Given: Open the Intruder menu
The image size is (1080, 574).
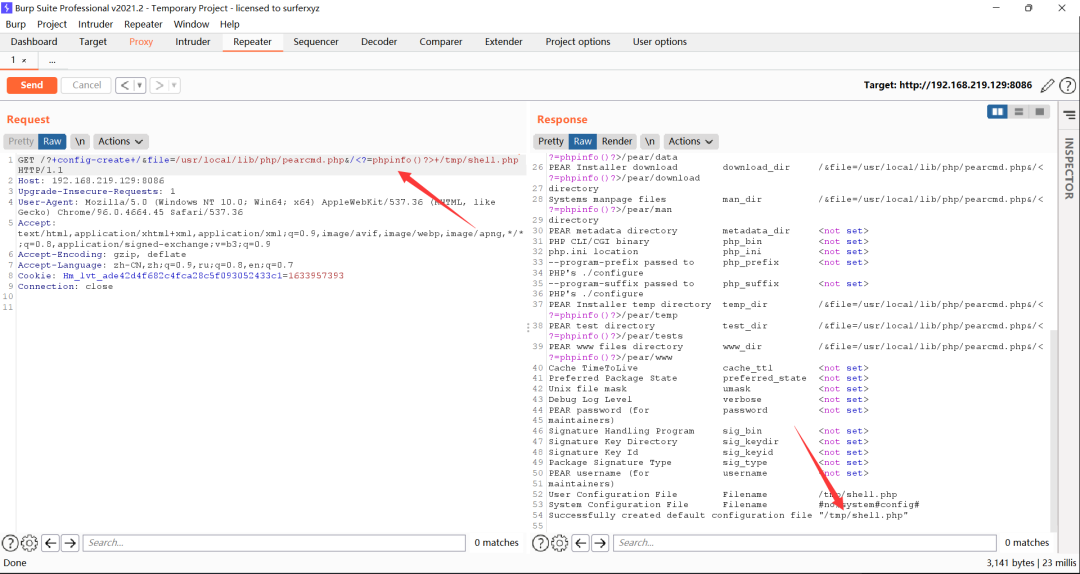Looking at the screenshot, I should pyautogui.click(x=96, y=24).
